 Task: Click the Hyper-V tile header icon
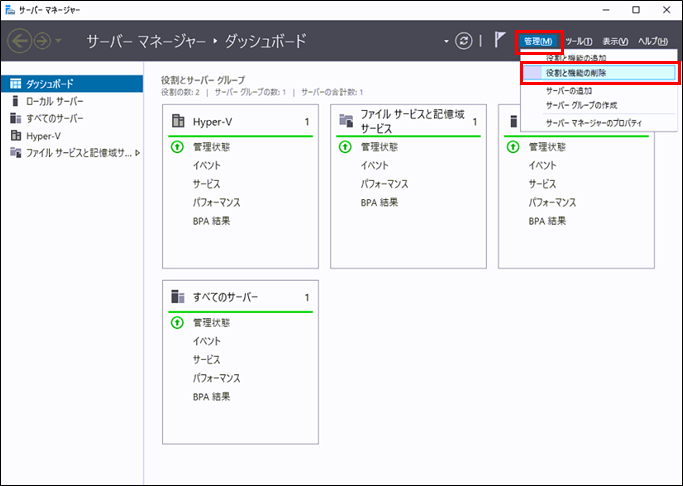178,121
